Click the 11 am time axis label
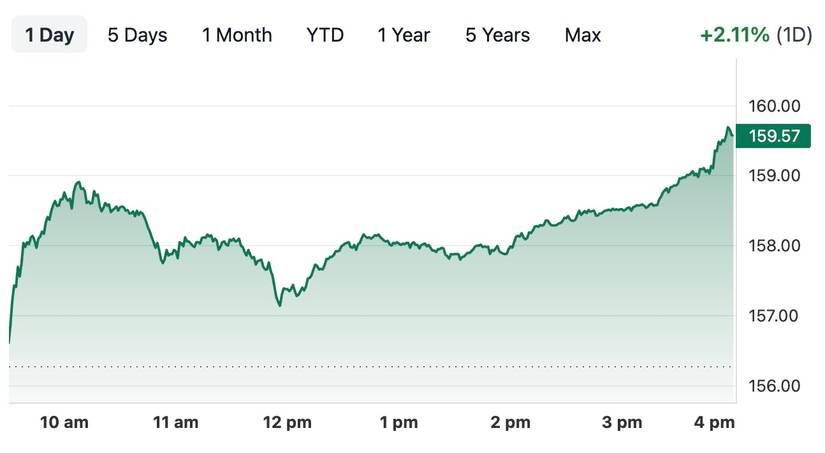Viewport: 825px width, 453px height. 175,423
